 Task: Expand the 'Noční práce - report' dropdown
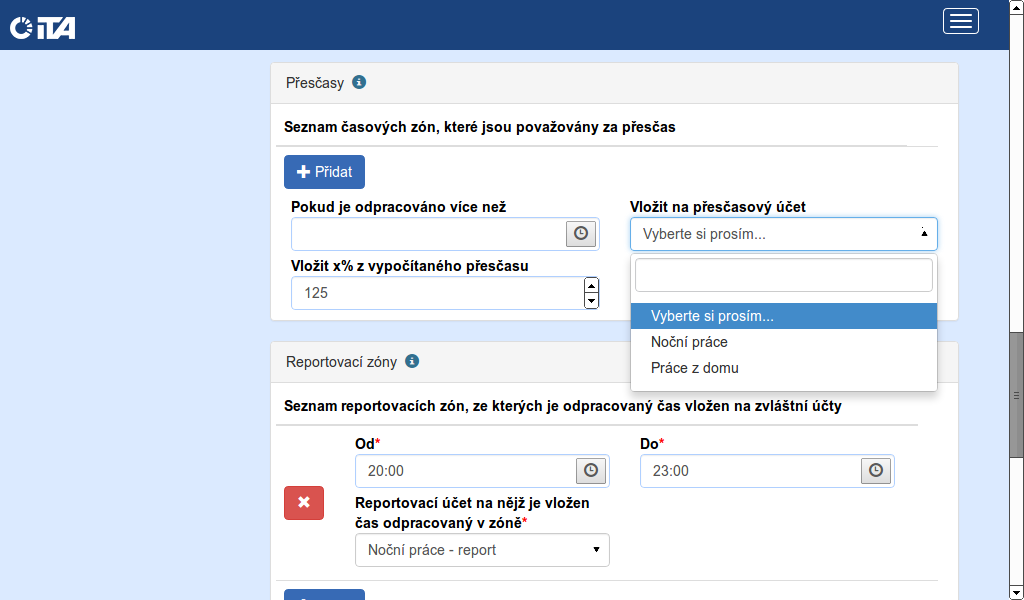click(x=482, y=550)
